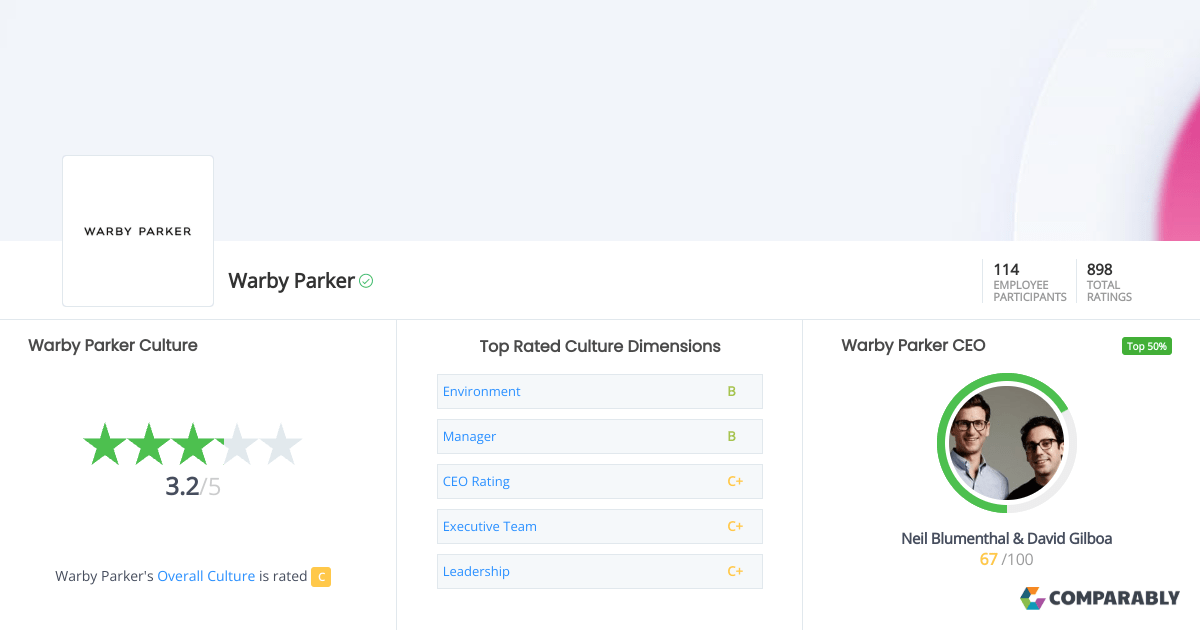Viewport: 1200px width, 630px height.
Task: Open the Leadership dimension row
Action: click(600, 571)
